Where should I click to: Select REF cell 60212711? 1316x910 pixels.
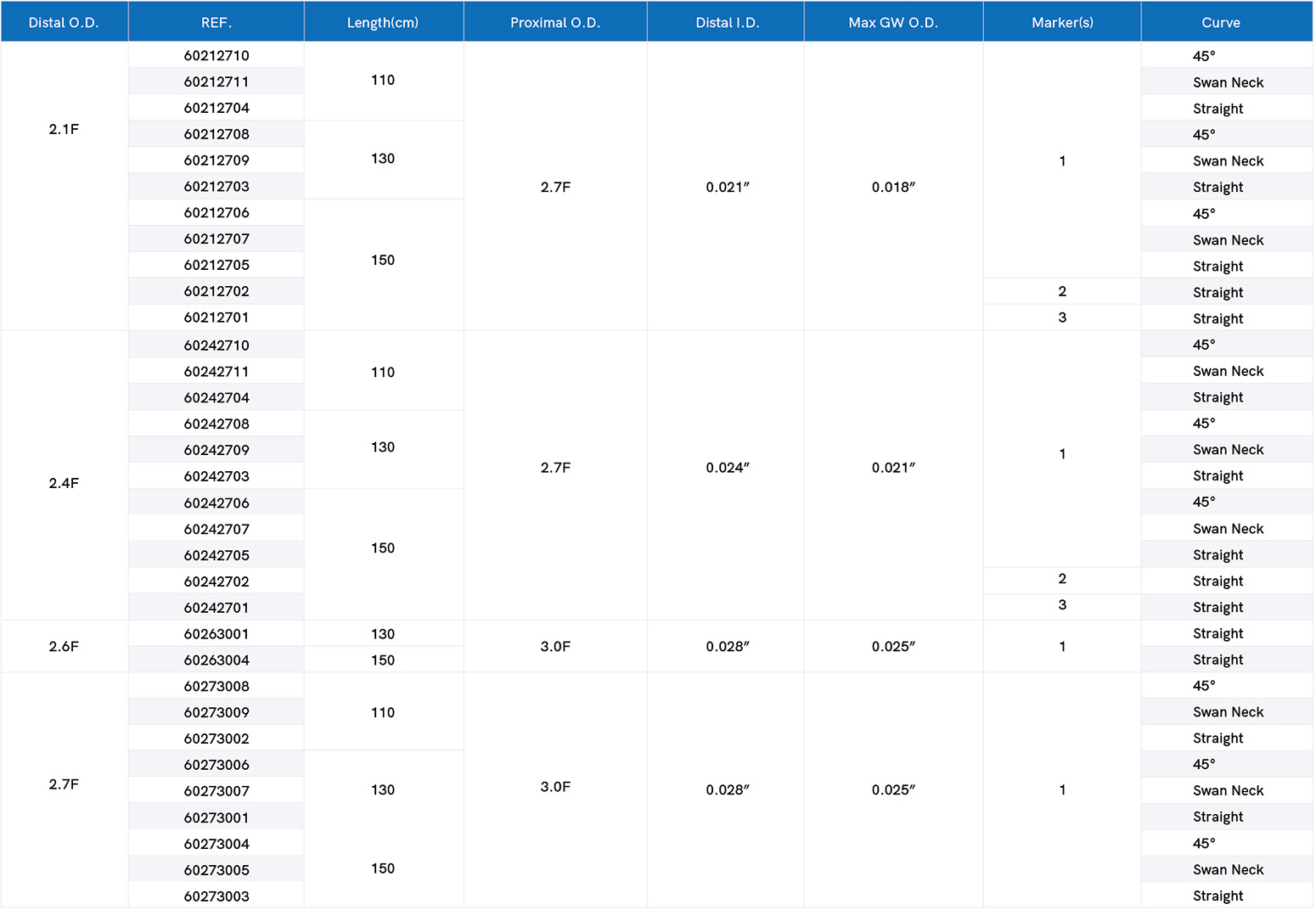coord(217,81)
